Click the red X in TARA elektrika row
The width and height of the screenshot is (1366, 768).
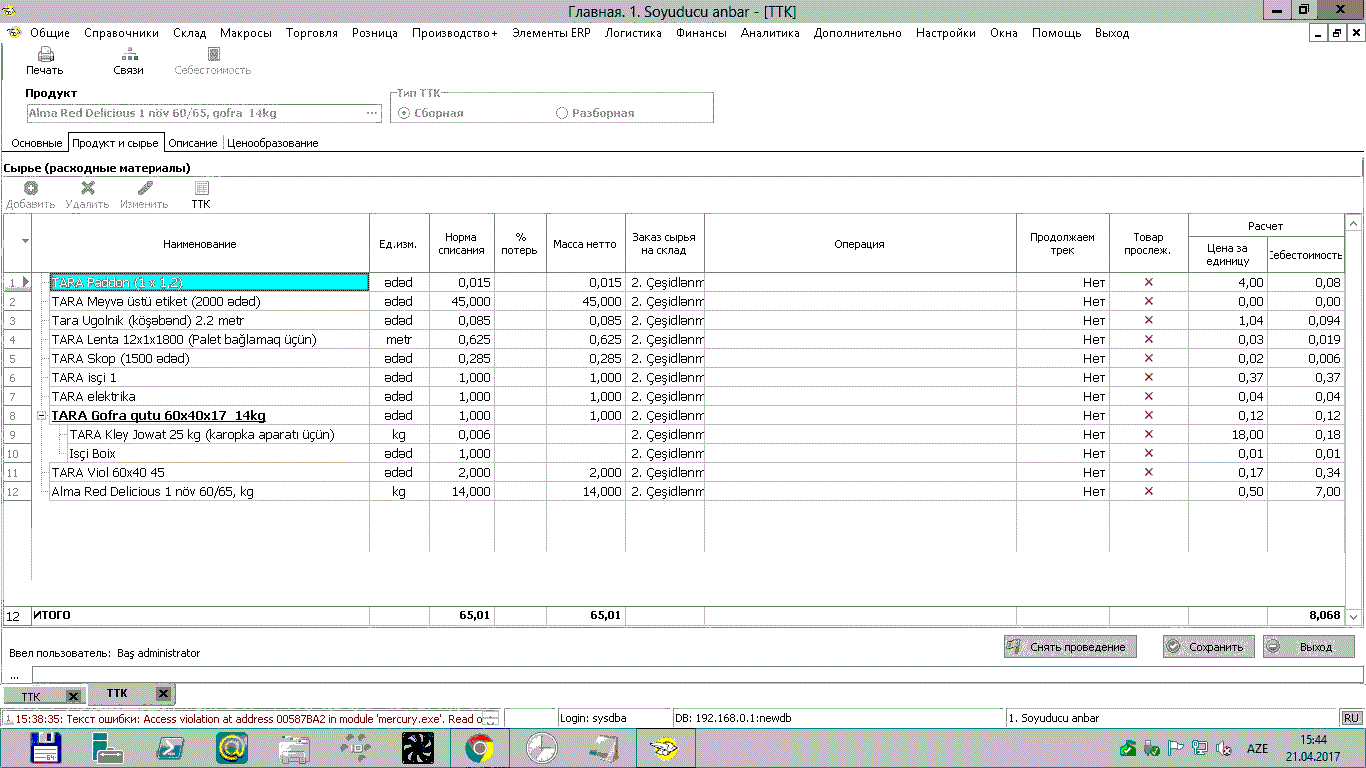(x=1148, y=397)
